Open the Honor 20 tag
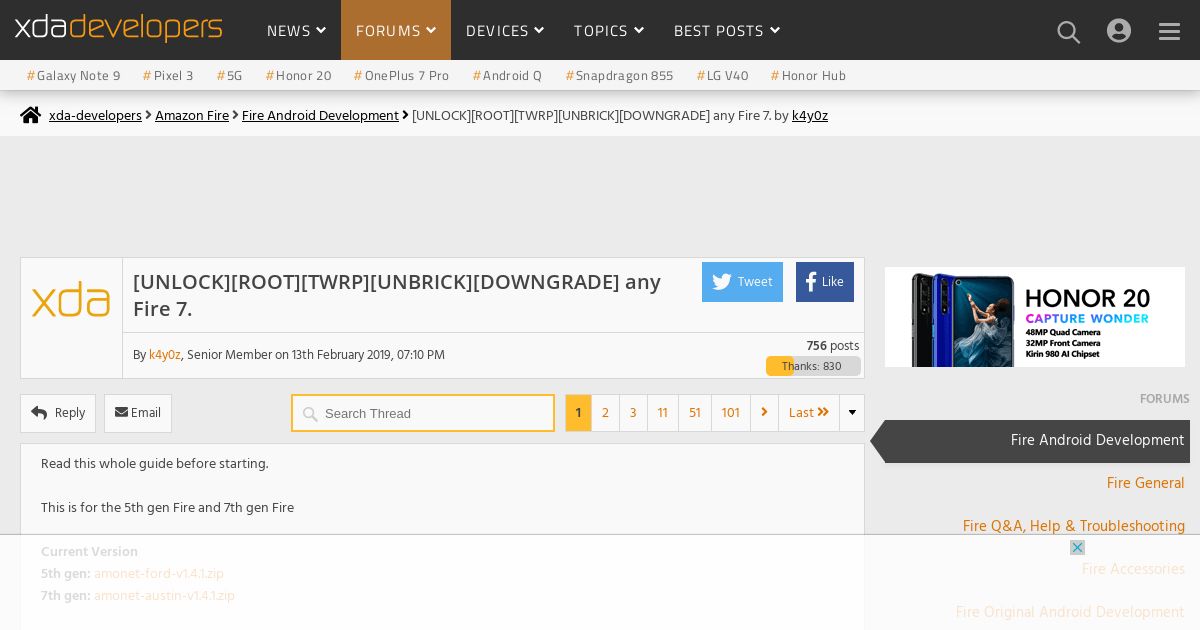The width and height of the screenshot is (1200, 630). tap(298, 76)
